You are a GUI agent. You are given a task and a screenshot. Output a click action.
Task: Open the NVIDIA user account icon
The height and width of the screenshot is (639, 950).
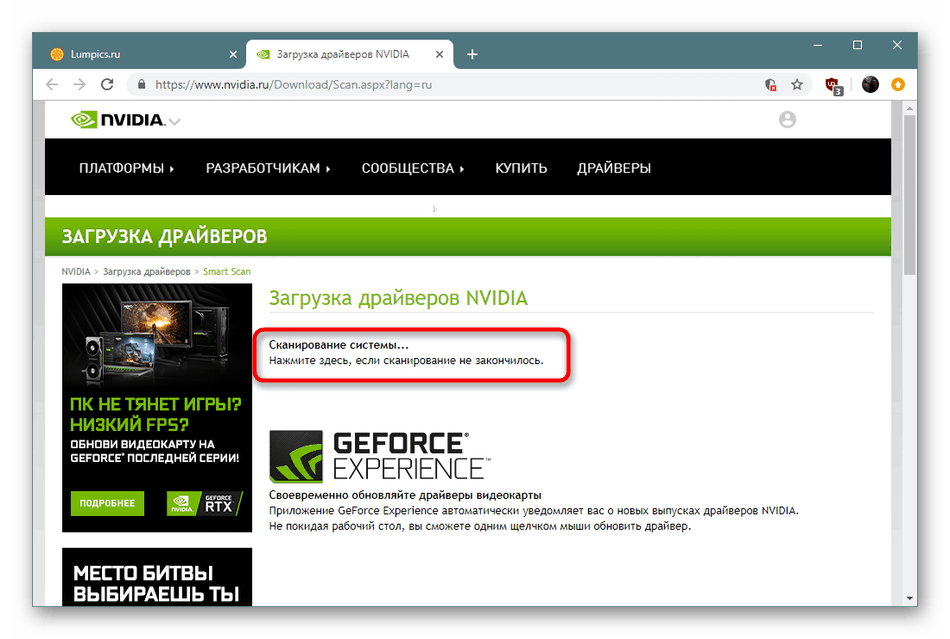(787, 120)
